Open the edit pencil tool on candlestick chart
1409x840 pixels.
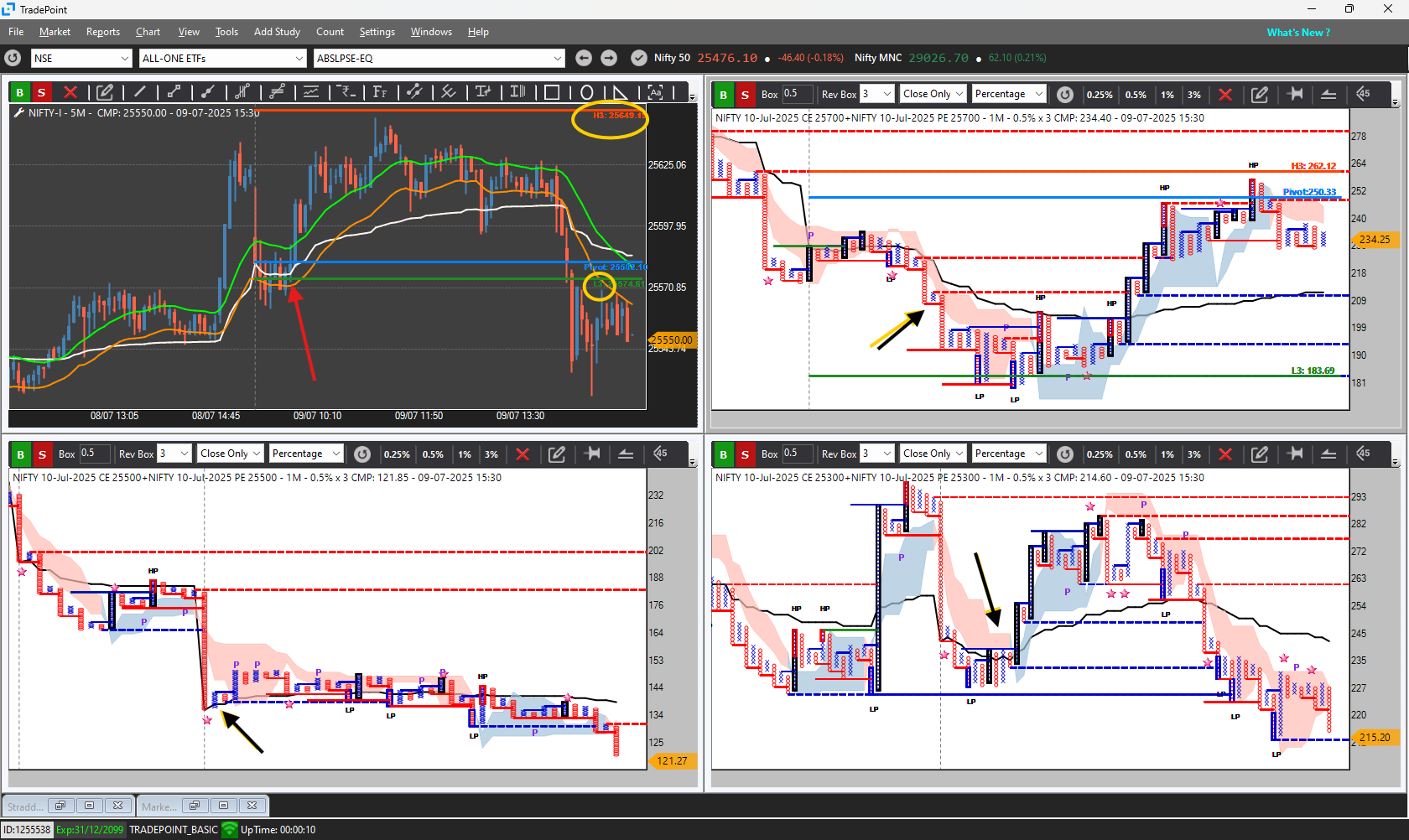(x=105, y=92)
